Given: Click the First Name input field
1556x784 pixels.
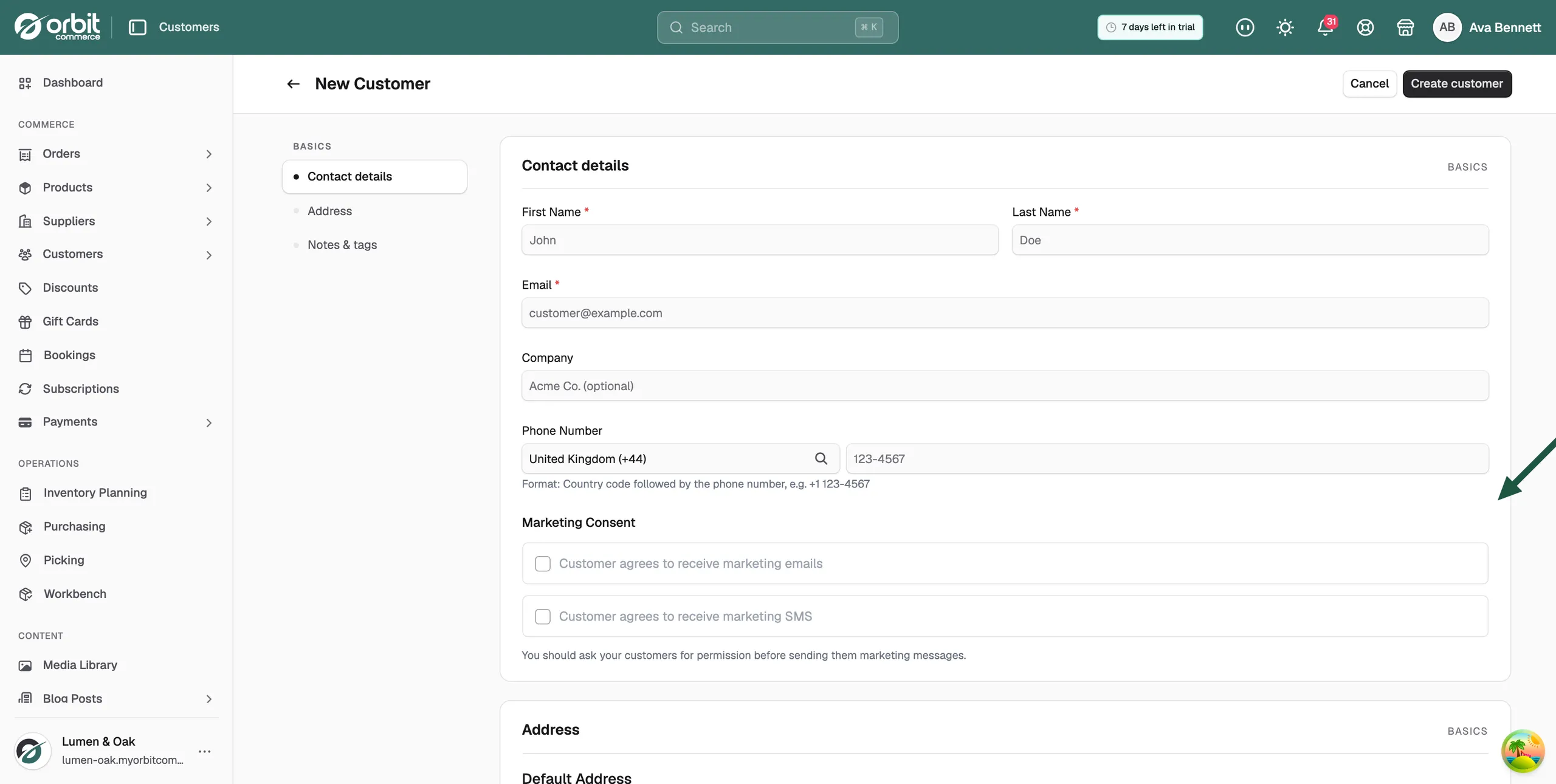Looking at the screenshot, I should 760,240.
